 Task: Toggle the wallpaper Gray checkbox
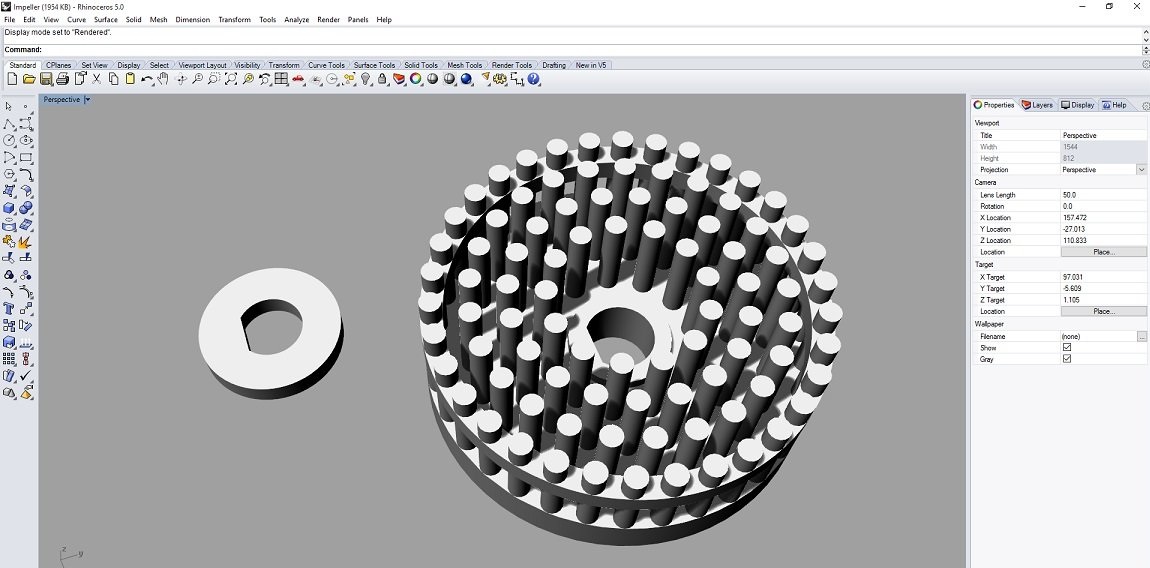(1066, 359)
